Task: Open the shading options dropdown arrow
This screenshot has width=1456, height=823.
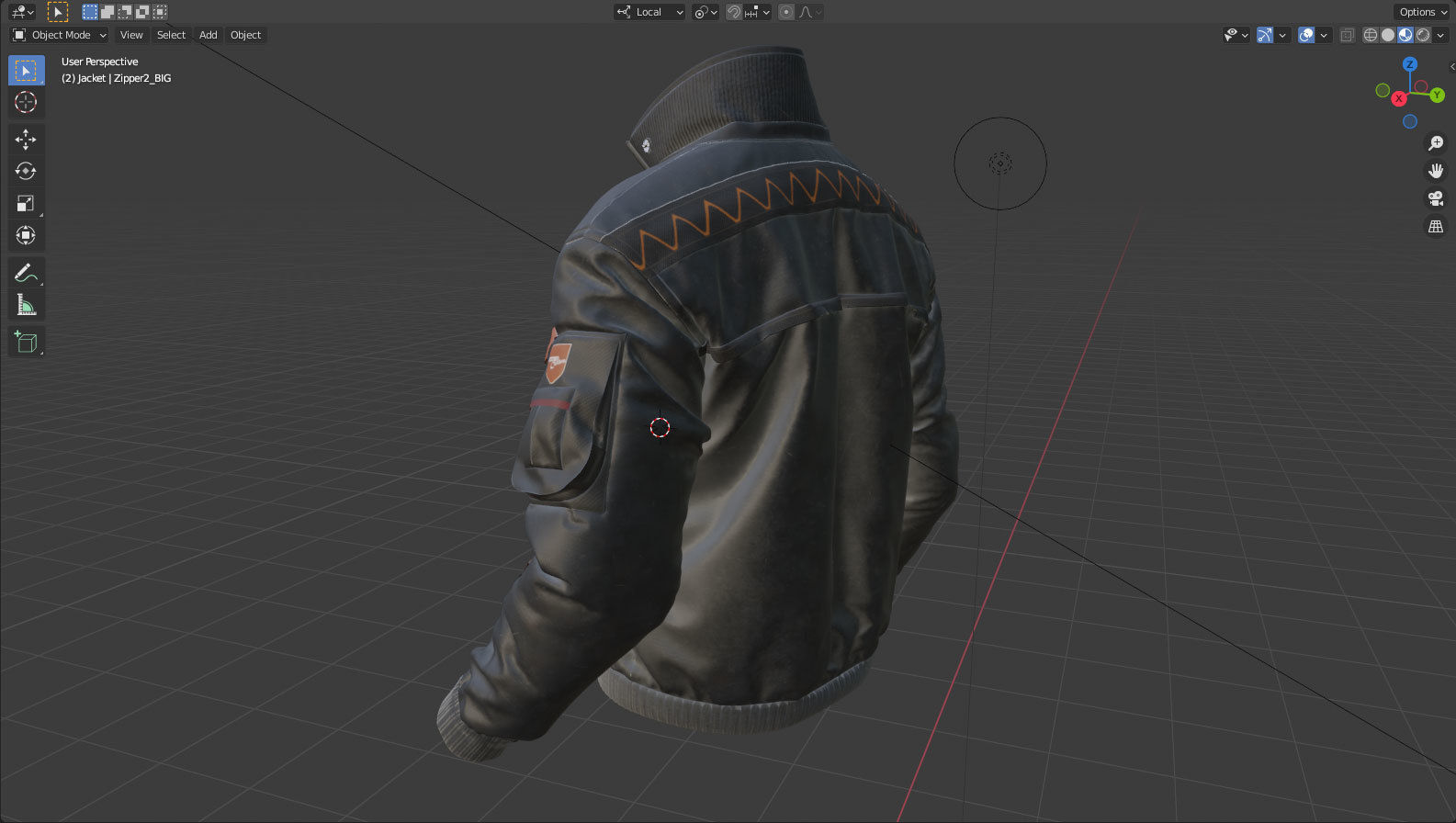Action: click(x=1441, y=35)
